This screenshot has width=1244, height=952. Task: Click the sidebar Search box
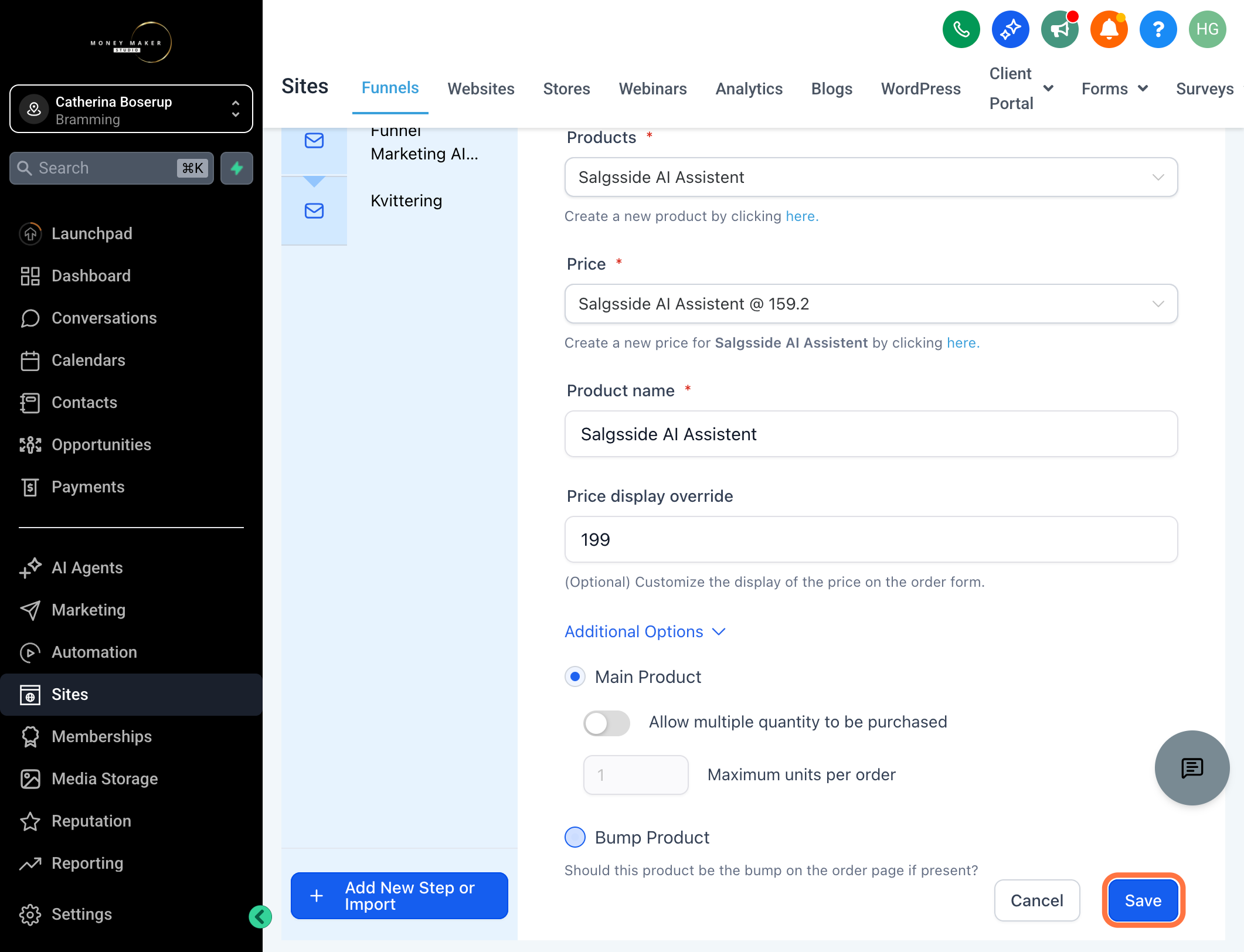111,168
